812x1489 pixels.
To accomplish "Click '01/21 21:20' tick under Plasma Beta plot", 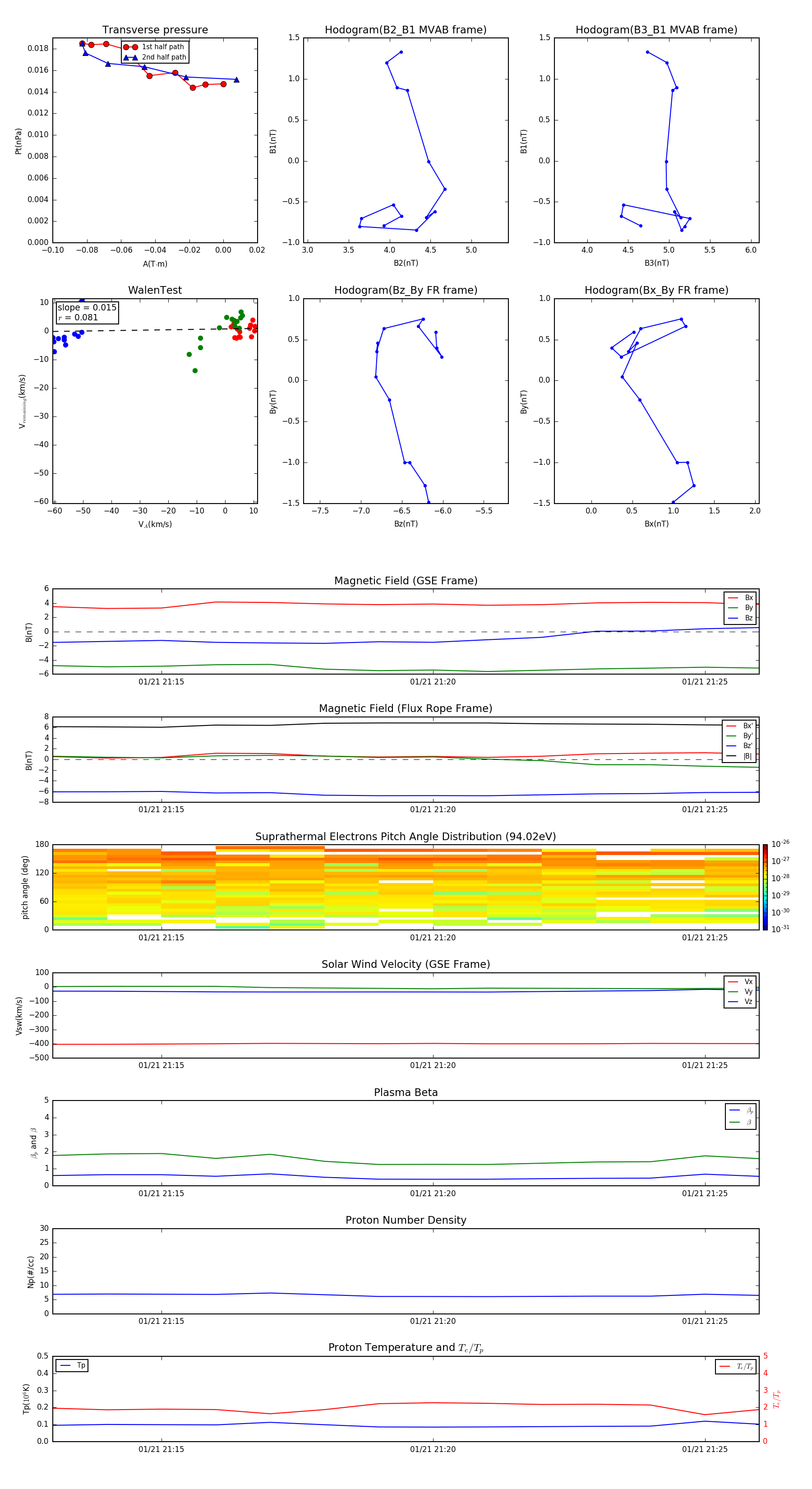I will [x=433, y=1193].
